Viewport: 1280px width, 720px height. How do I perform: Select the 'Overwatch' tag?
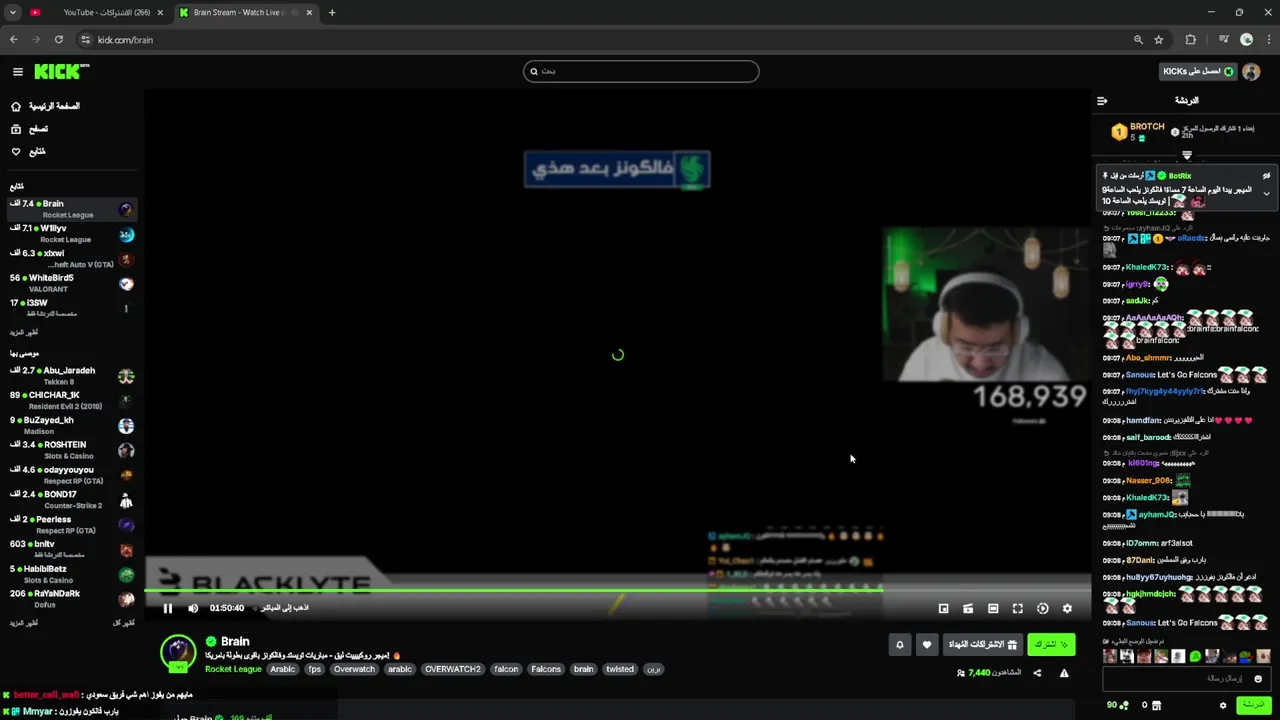click(x=354, y=669)
